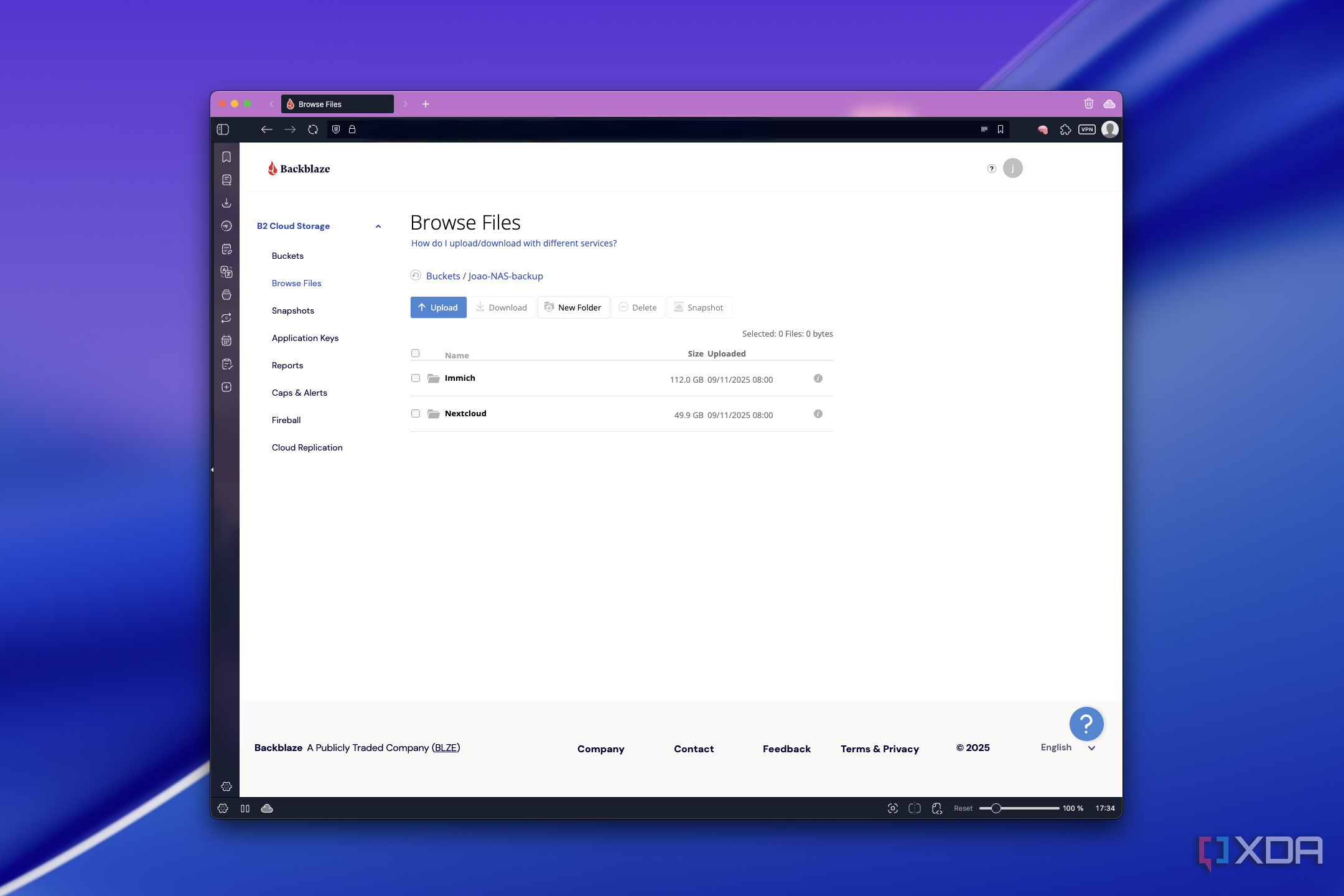Toggle tab tiling icon in status bar

(915, 808)
